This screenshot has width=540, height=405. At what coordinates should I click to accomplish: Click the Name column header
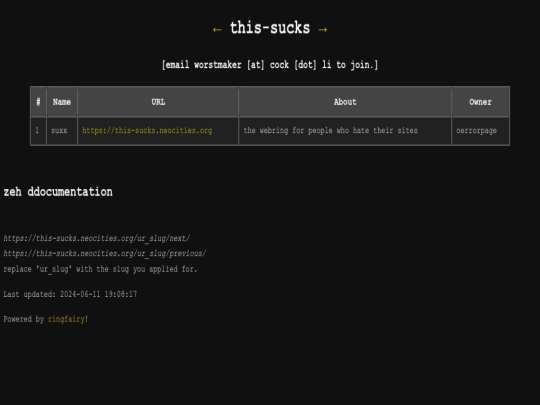click(62, 102)
